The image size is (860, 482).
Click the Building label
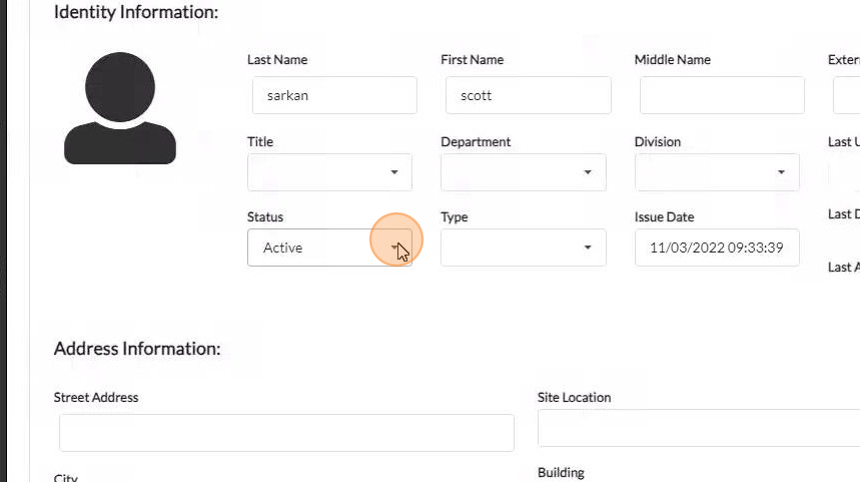561,473
